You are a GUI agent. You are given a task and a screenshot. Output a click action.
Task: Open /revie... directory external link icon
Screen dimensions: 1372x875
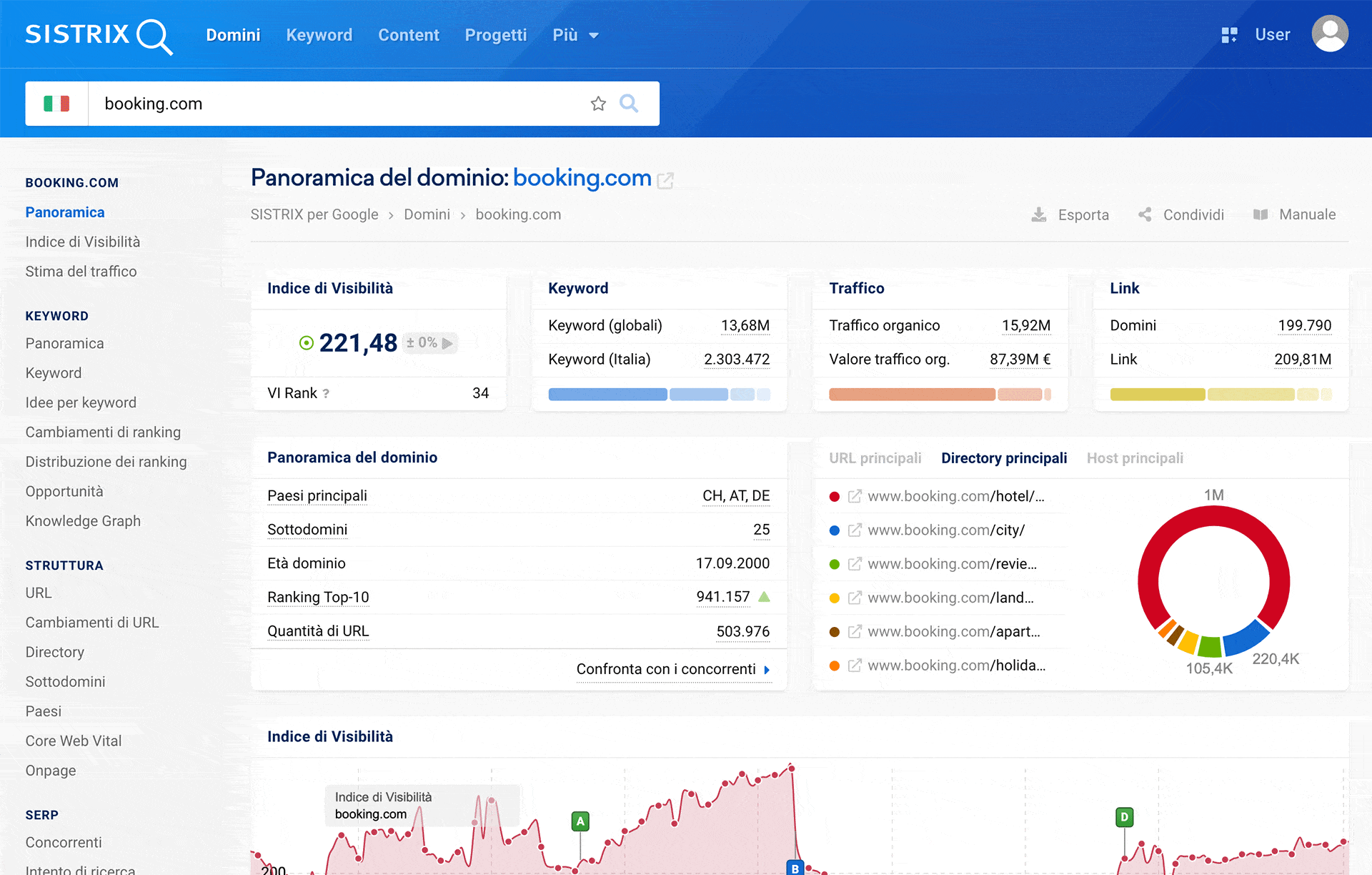(x=855, y=564)
